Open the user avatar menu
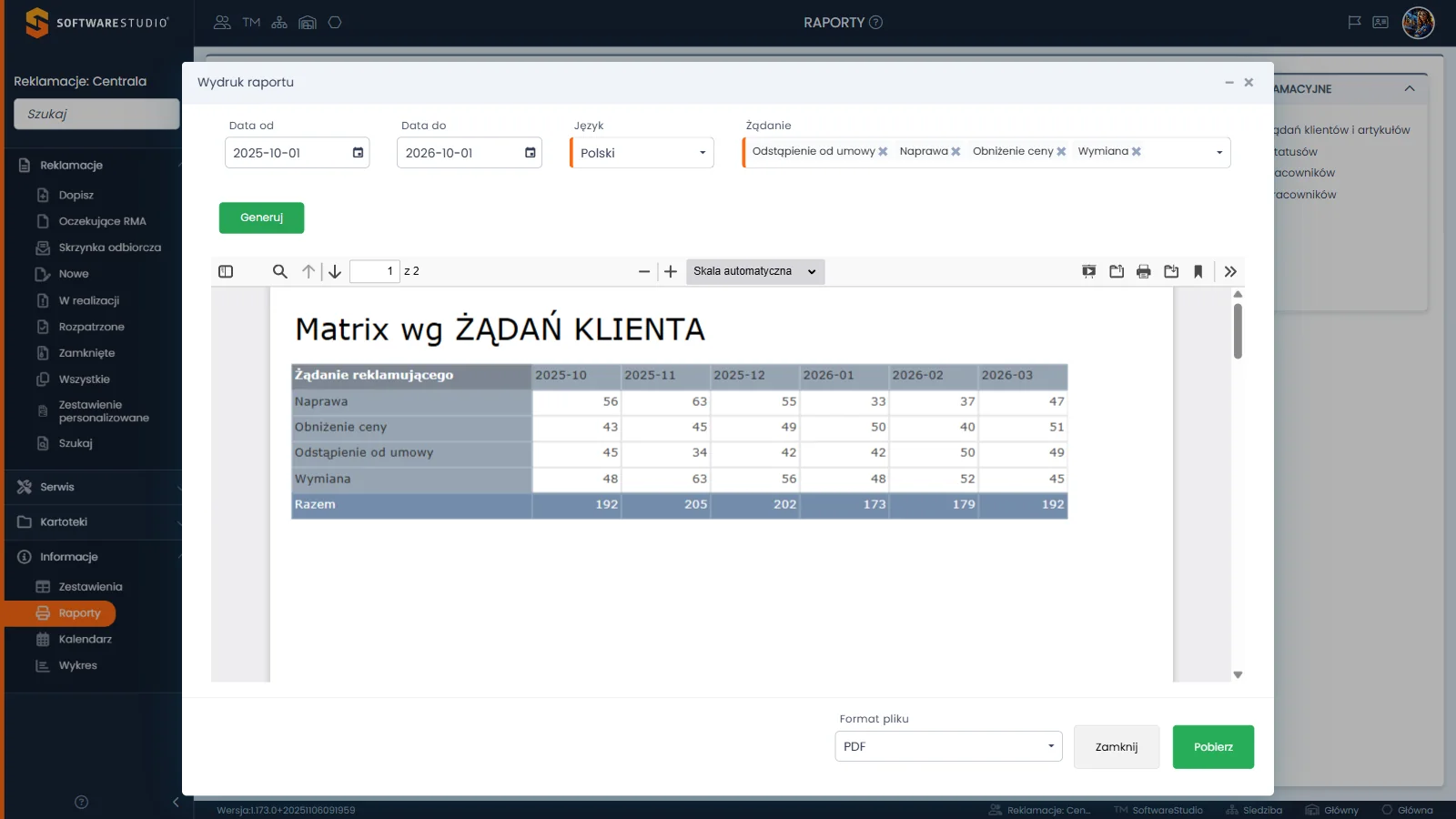Viewport: 1456px width, 819px height. (1418, 23)
